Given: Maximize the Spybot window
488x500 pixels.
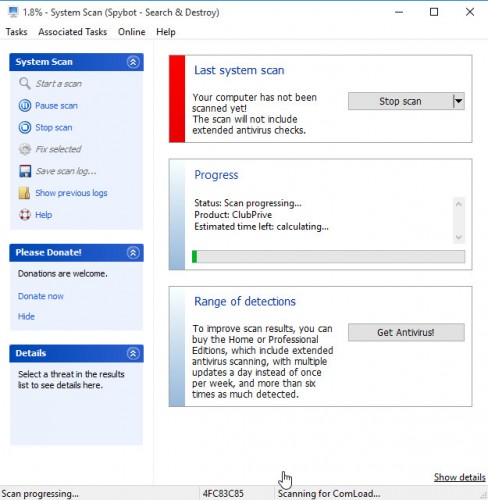Looking at the screenshot, I should 434,12.
